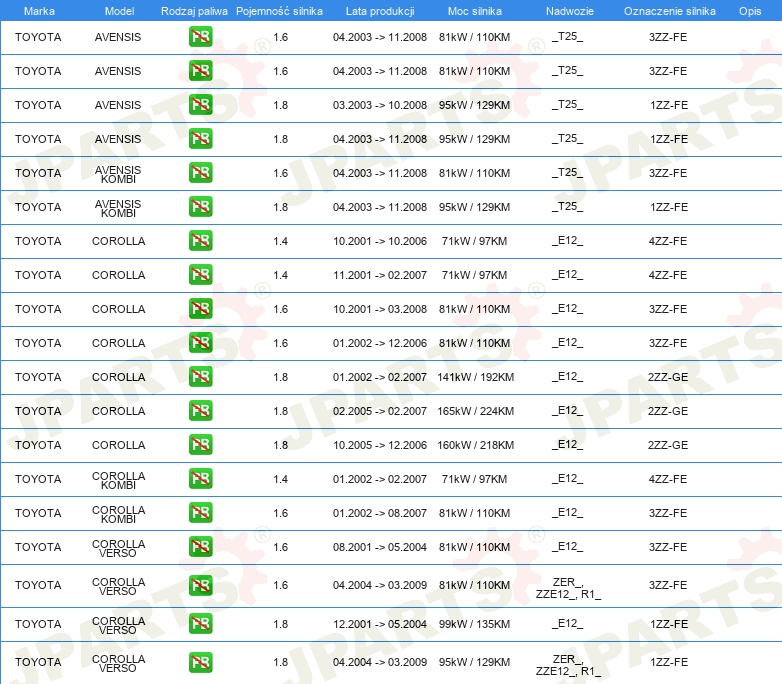Click the Rodzaj paliwa column header

(195, 11)
